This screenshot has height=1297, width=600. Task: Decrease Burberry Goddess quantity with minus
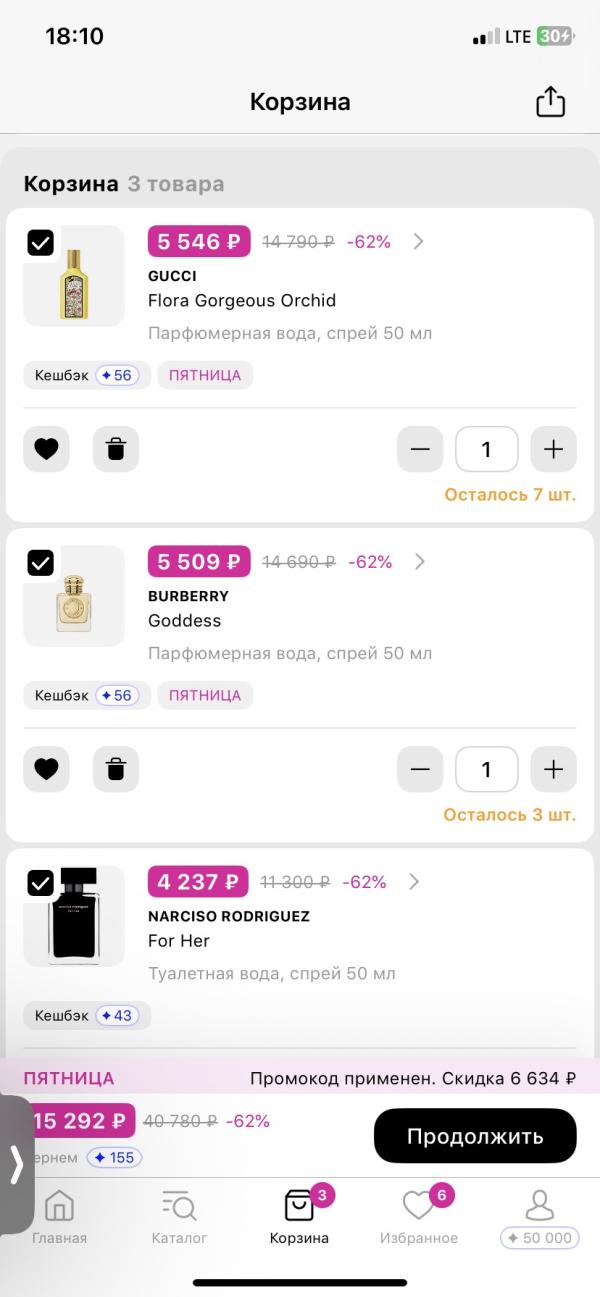[420, 769]
